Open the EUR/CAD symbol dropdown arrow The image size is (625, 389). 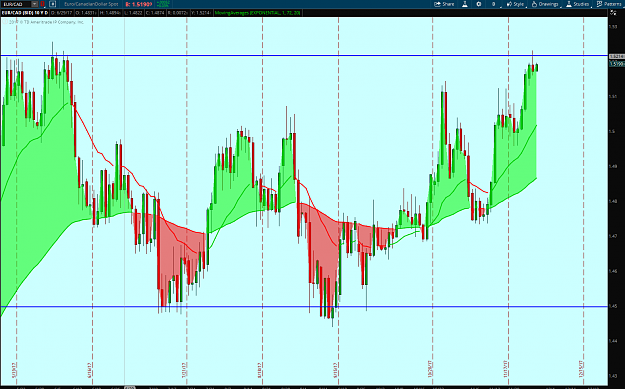(x=35, y=4)
